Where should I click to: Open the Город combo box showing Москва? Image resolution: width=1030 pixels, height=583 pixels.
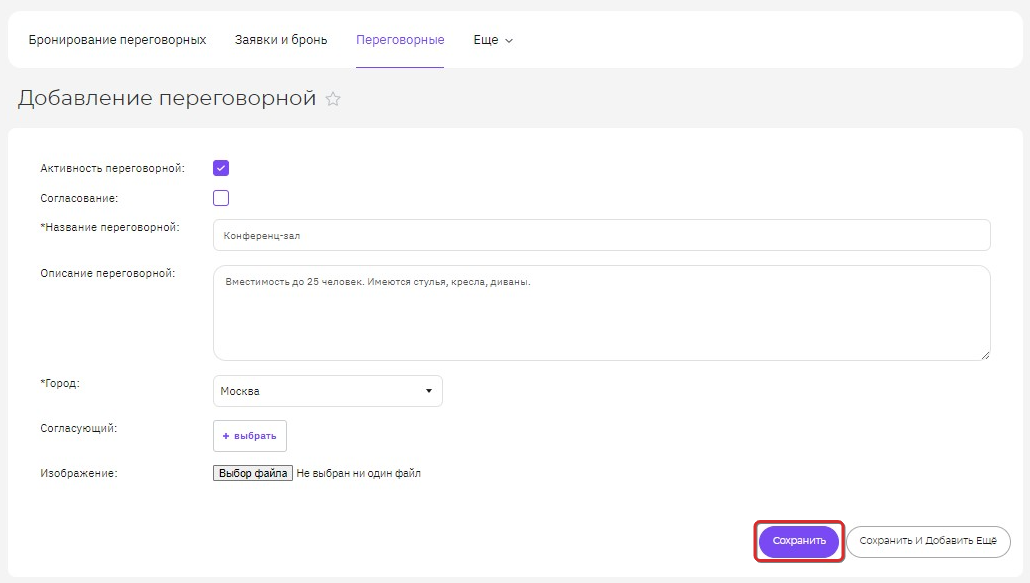(x=328, y=391)
